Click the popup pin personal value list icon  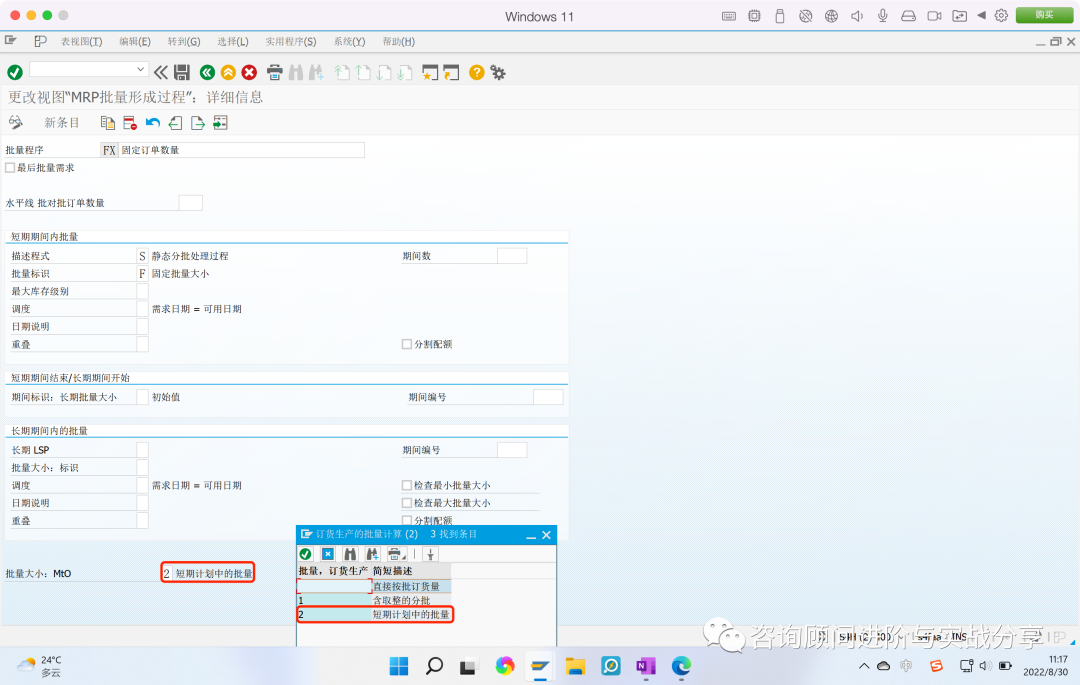tap(430, 554)
